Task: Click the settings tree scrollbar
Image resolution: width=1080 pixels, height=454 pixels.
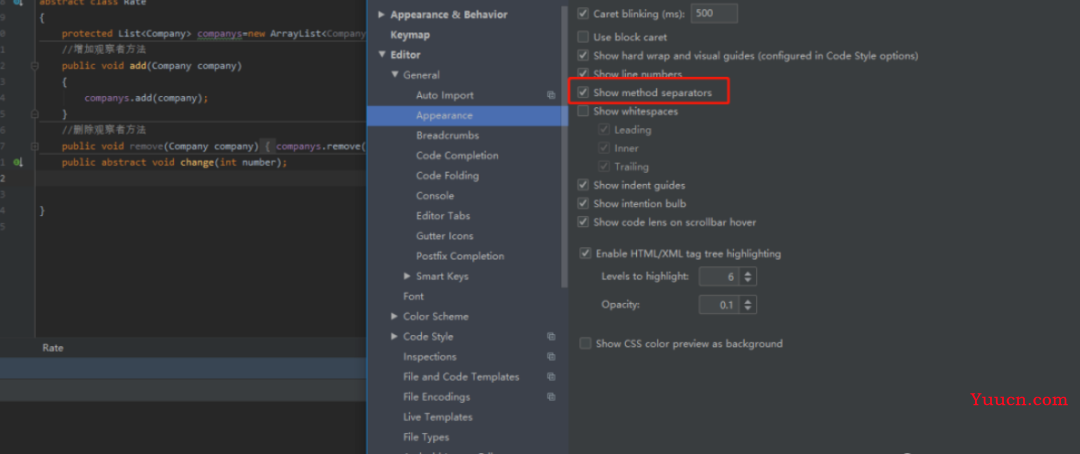Action: click(x=565, y=146)
